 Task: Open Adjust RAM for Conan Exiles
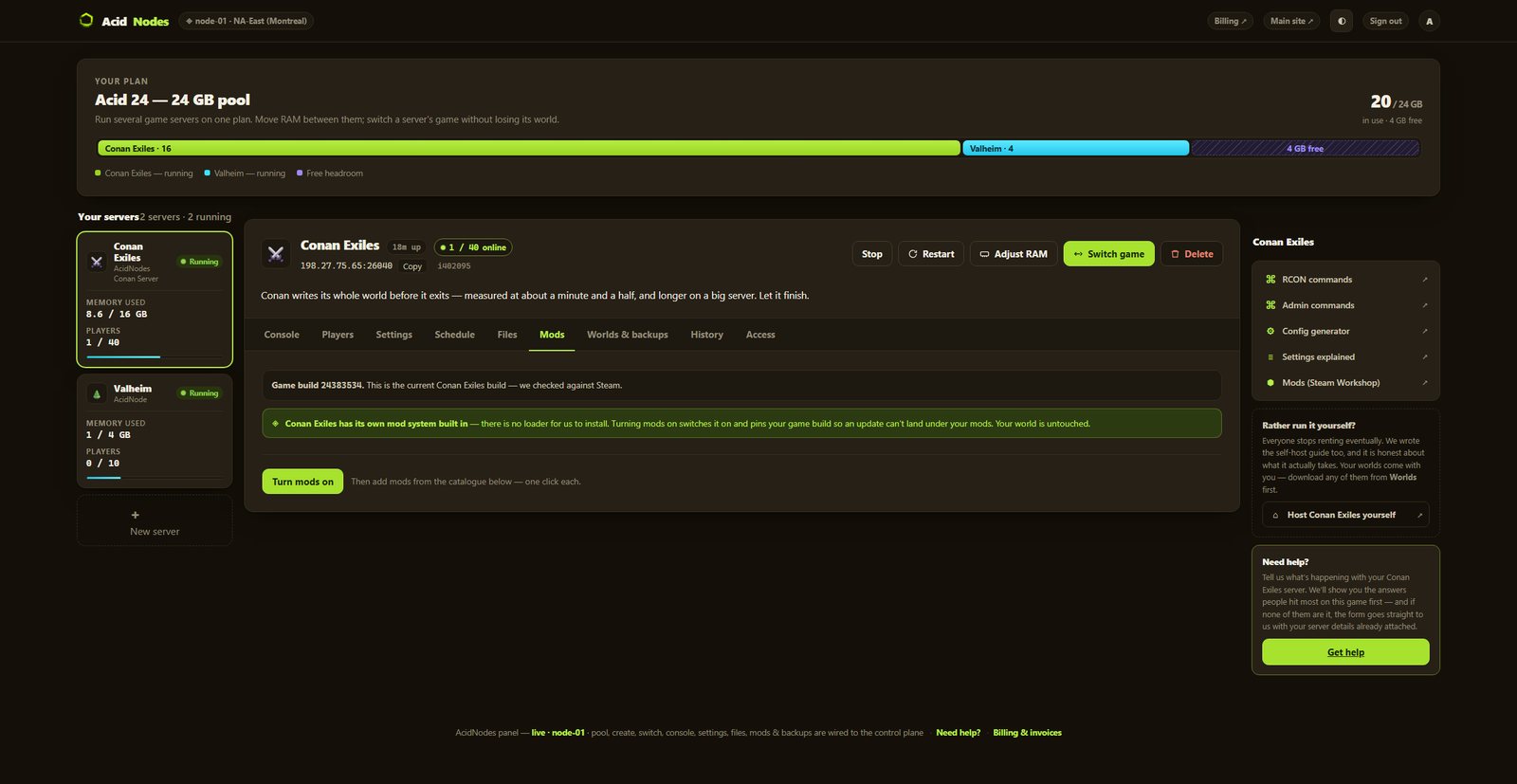coord(1014,254)
